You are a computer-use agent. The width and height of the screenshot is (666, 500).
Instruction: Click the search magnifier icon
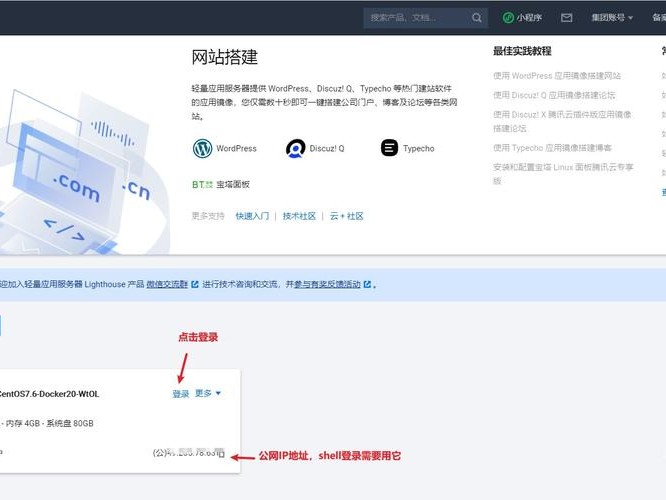(x=477, y=17)
